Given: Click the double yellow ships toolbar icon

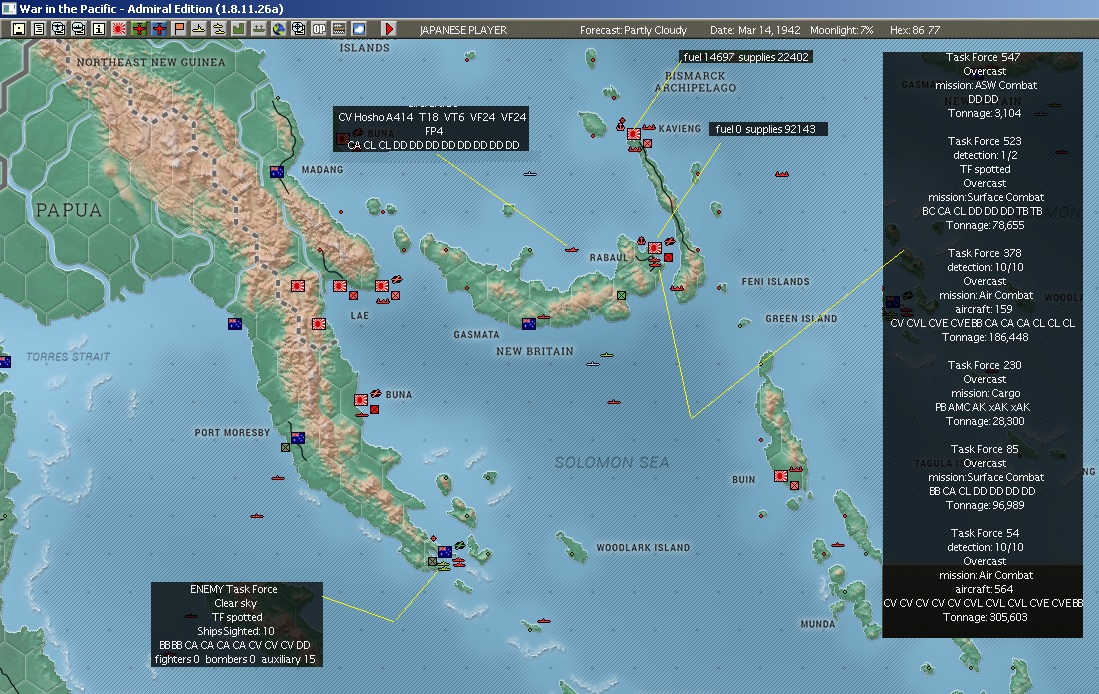Looking at the screenshot, I should tap(219, 29).
